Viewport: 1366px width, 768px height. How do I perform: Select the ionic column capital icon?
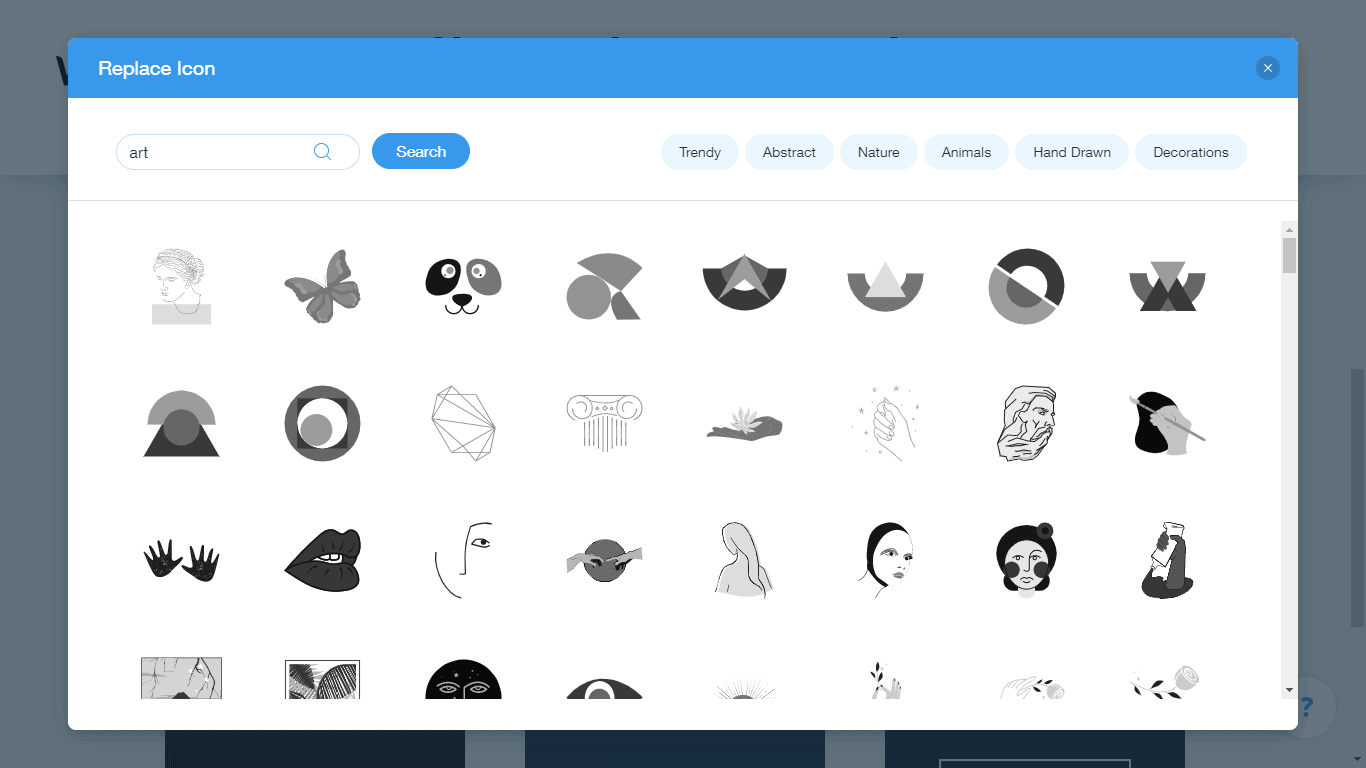pos(604,423)
